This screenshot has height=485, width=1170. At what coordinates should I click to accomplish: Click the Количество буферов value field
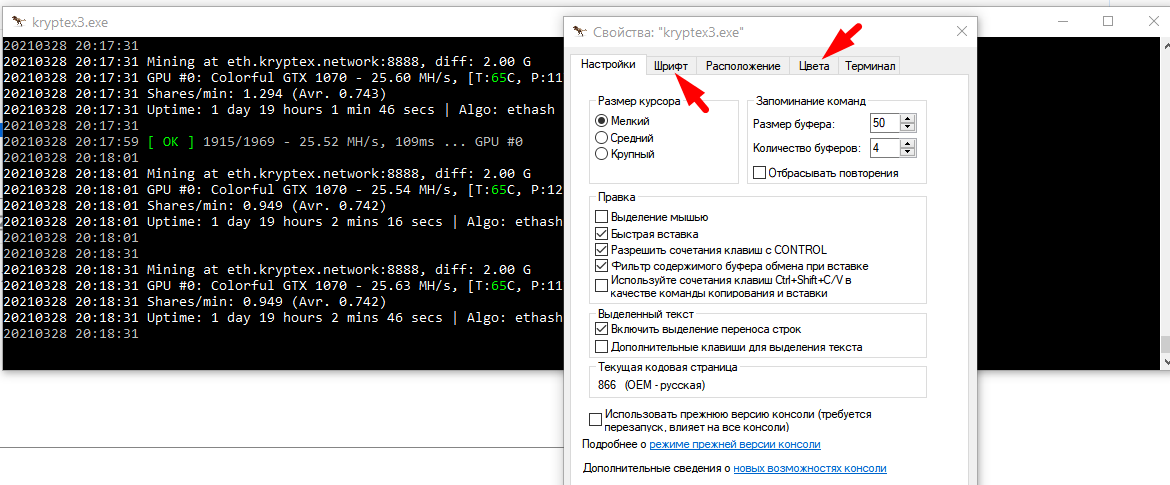coord(883,148)
